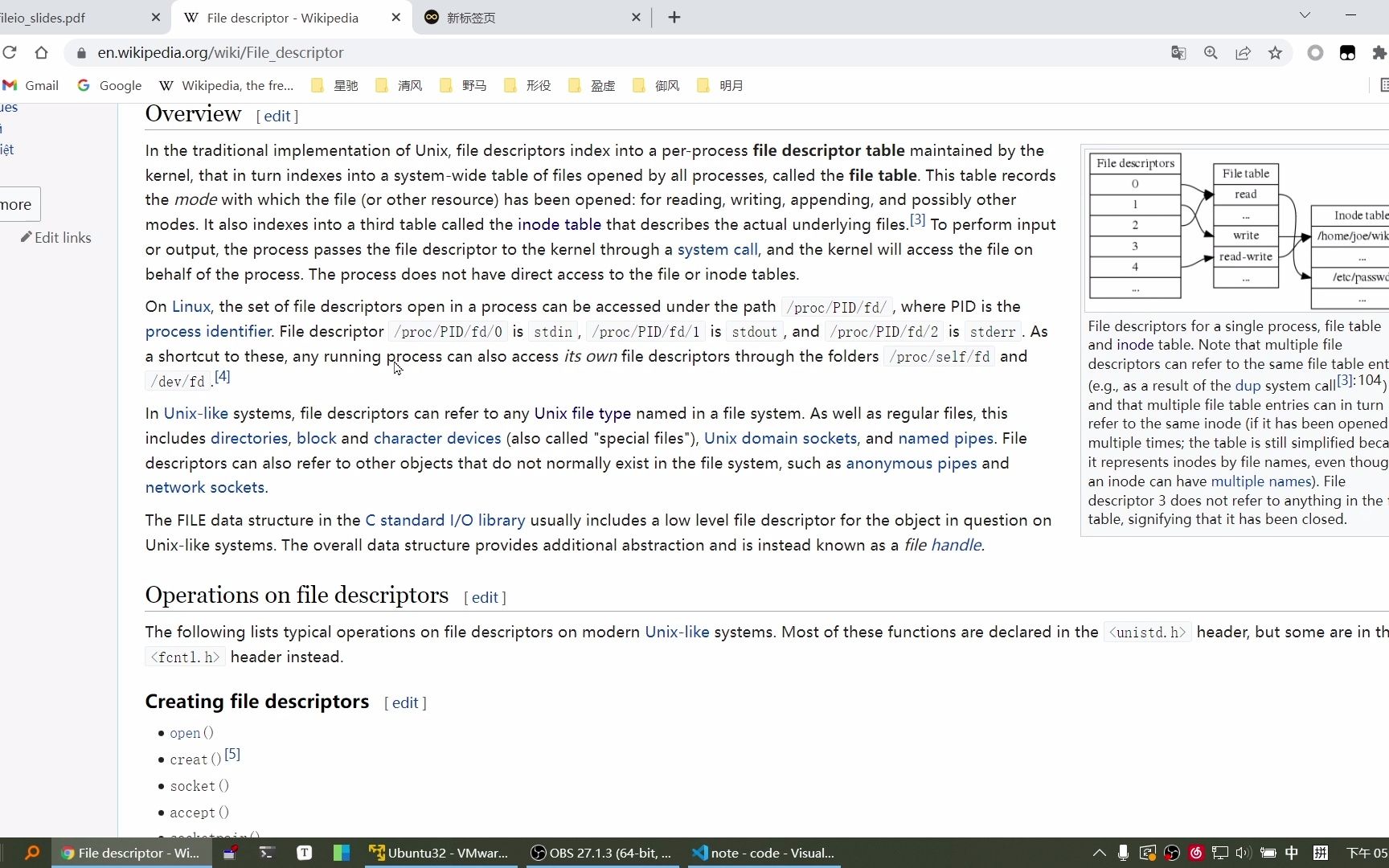
Task: Open Google bookmark
Action: coord(109,85)
